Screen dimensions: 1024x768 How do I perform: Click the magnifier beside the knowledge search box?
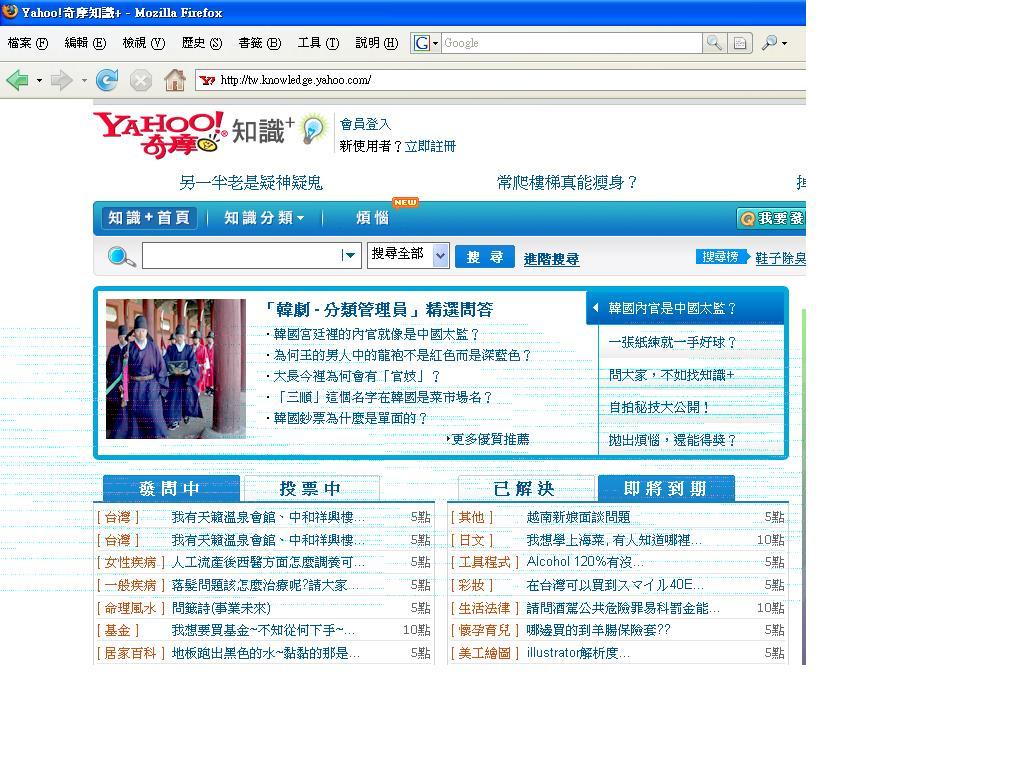(121, 257)
